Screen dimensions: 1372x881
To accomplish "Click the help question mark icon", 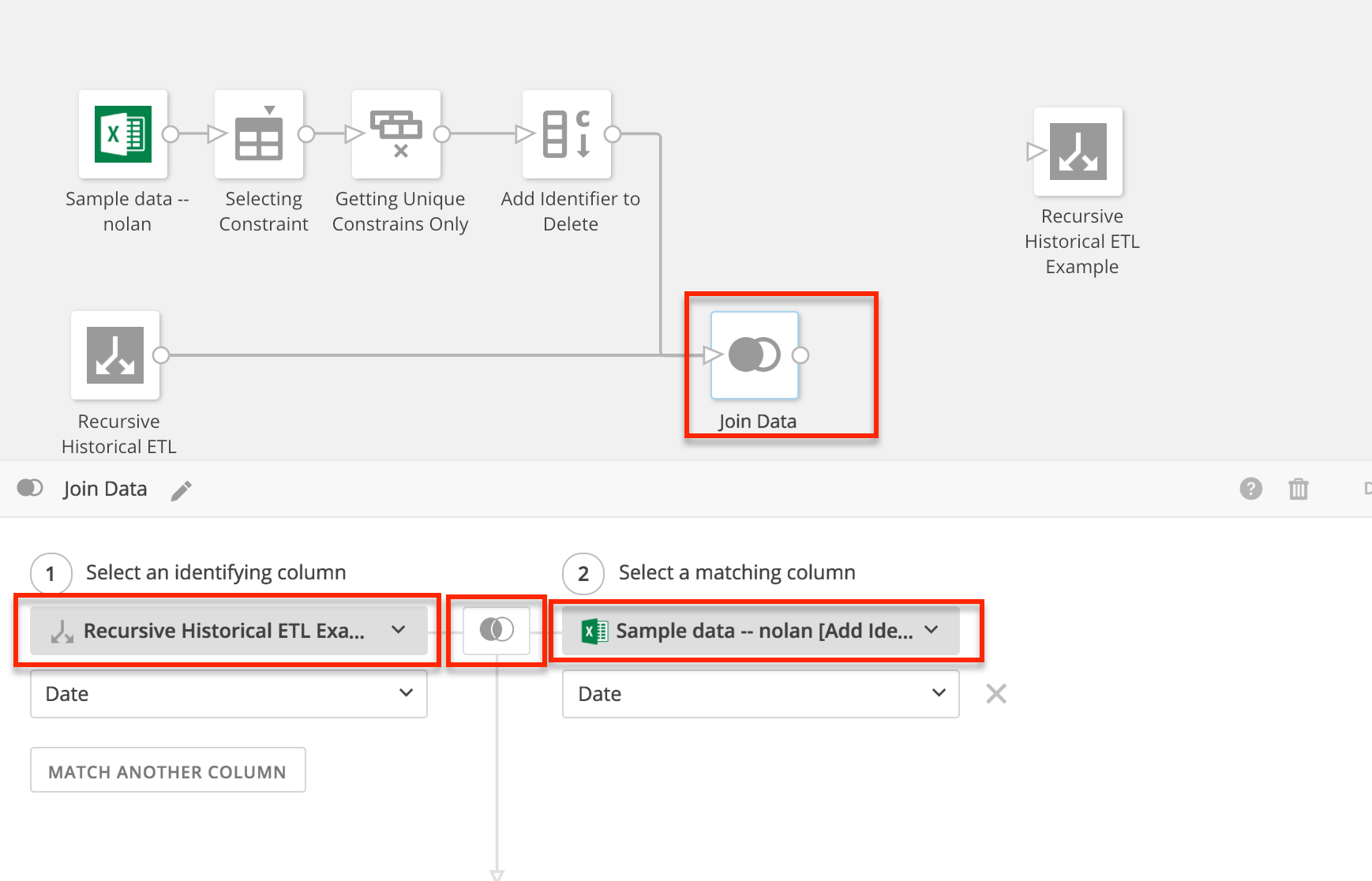I will click(x=1250, y=489).
